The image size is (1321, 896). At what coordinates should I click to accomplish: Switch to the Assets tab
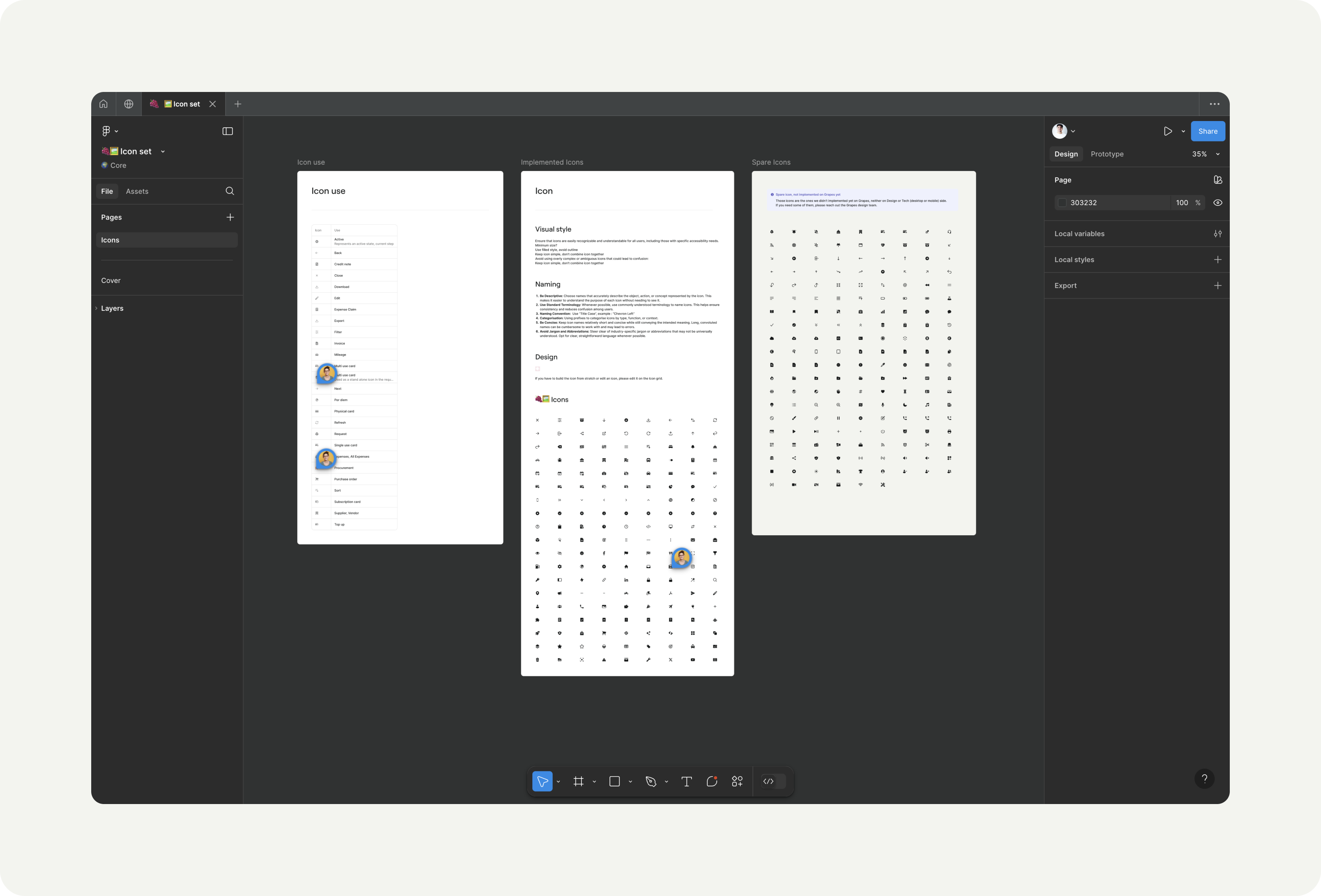[137, 191]
